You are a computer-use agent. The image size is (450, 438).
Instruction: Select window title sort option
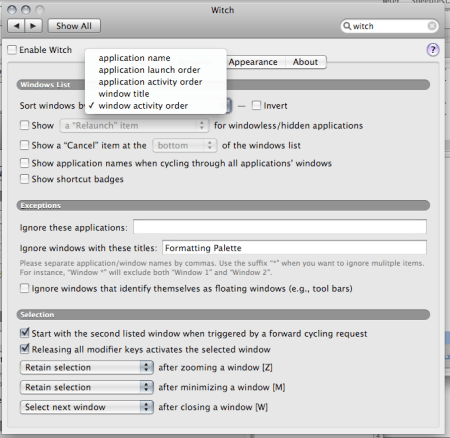point(156,94)
